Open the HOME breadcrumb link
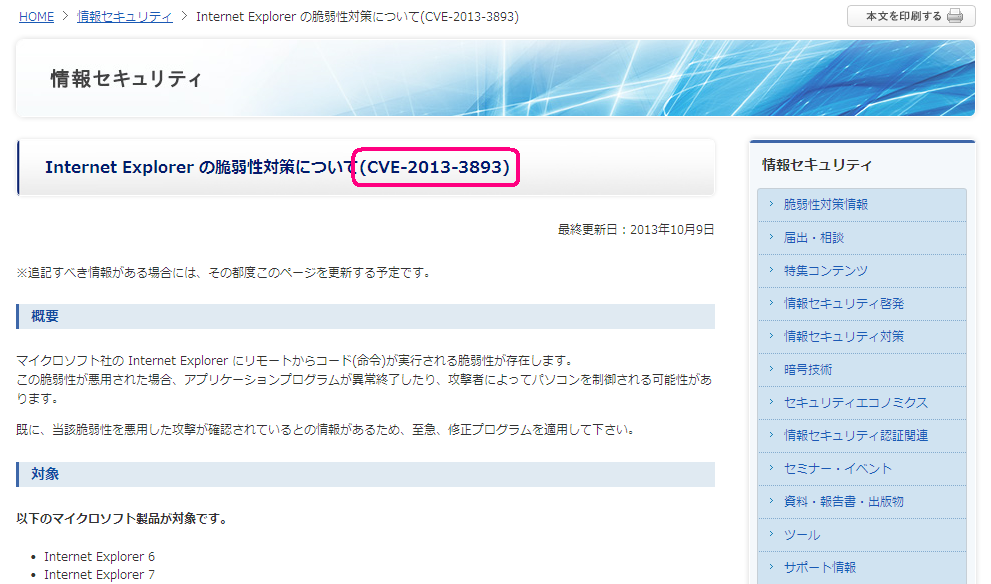 (36, 17)
